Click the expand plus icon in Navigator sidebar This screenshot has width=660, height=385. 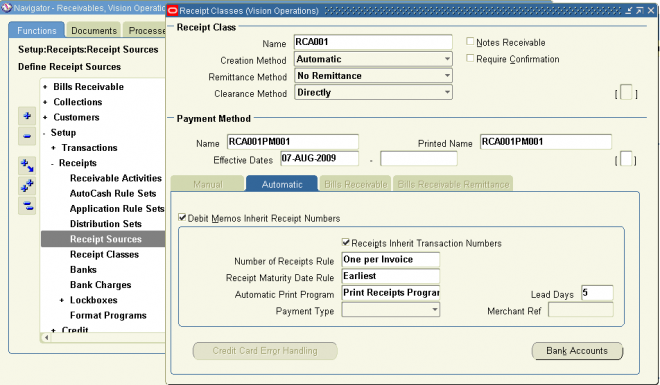click(27, 116)
